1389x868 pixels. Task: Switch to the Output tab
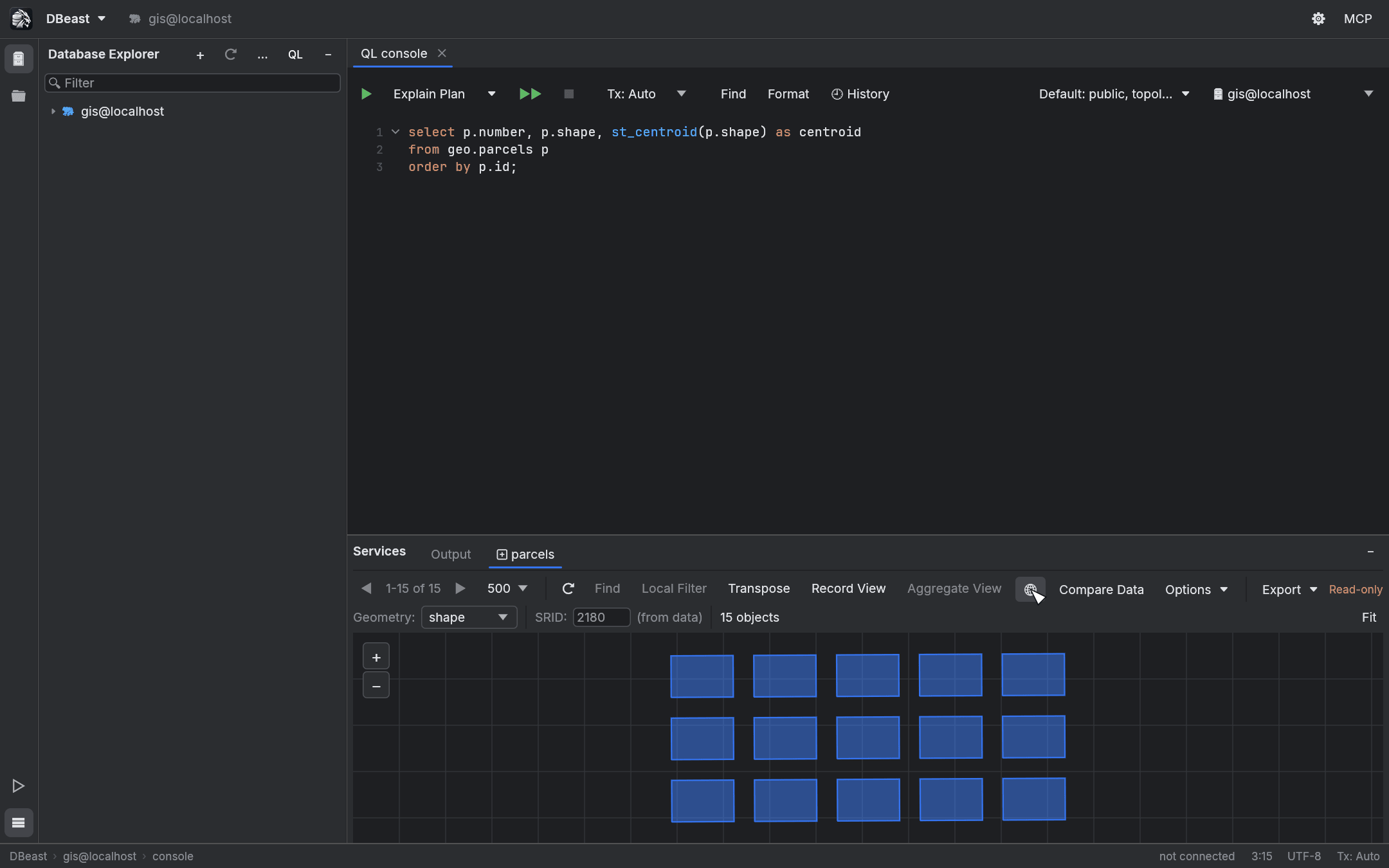451,554
